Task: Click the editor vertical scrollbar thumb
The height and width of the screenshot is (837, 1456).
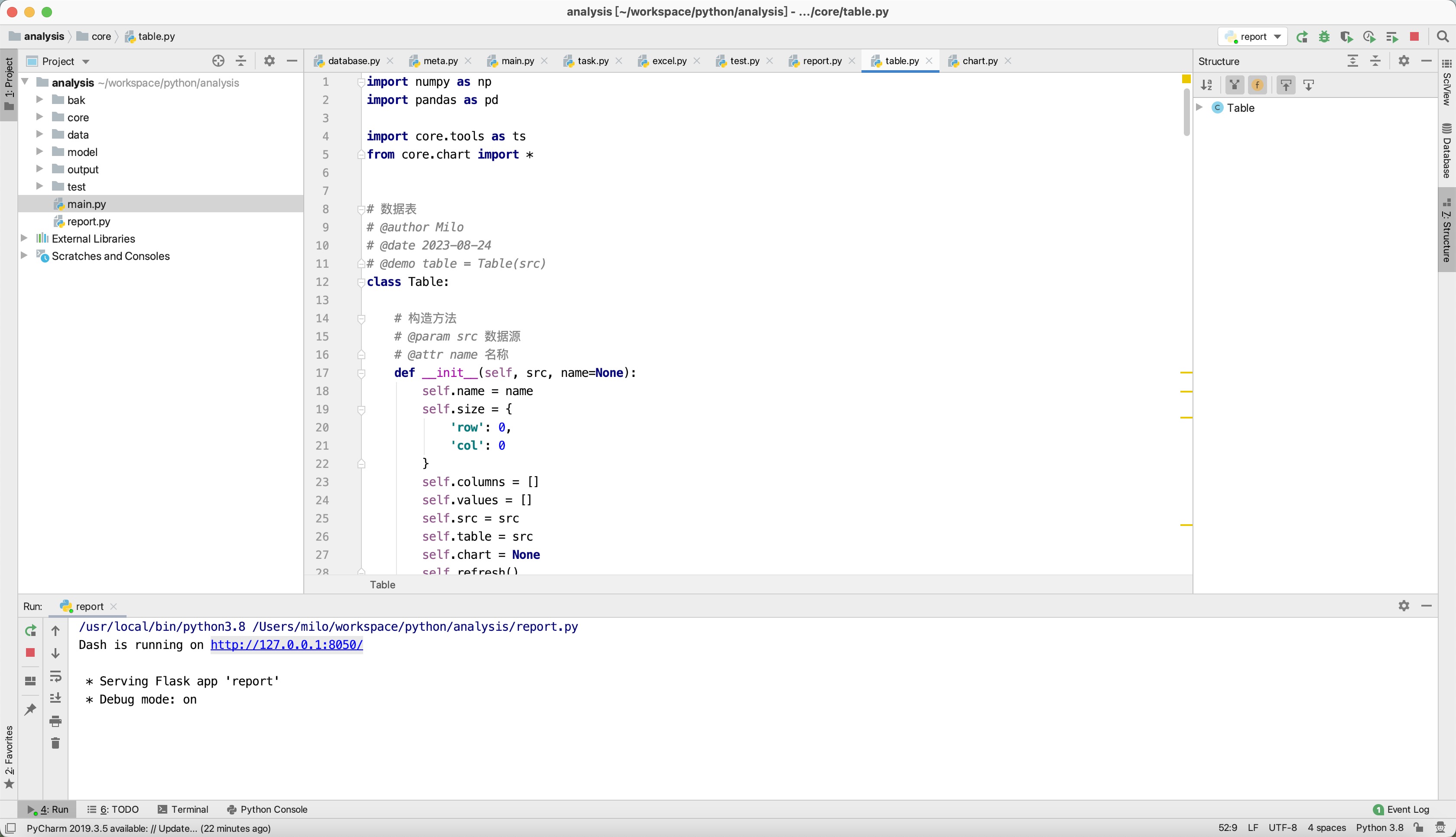Action: pos(1186,112)
